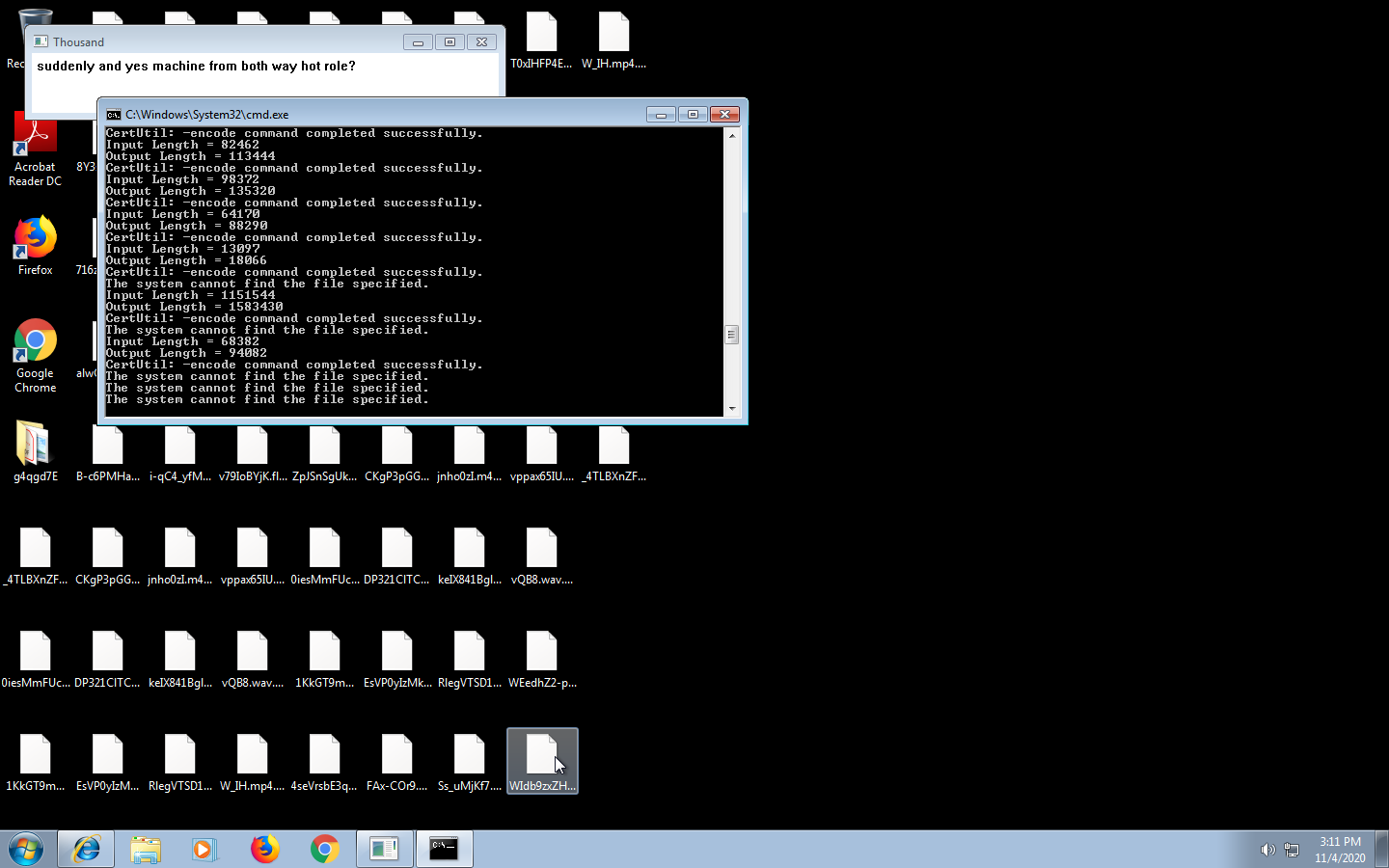Select the 4seVrsbE3q... file icon

[324, 762]
